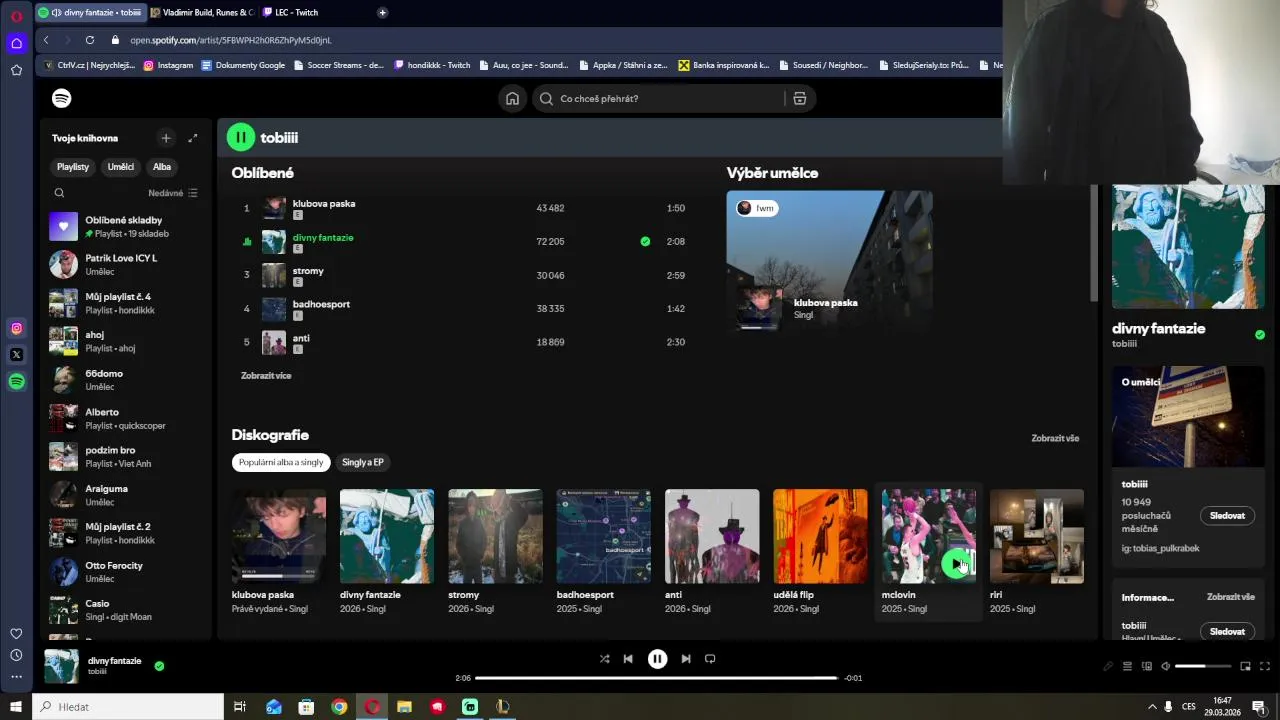Switch to 'LEC - Twitch' browser tab
Viewport: 1280px width, 720px height.
(297, 12)
